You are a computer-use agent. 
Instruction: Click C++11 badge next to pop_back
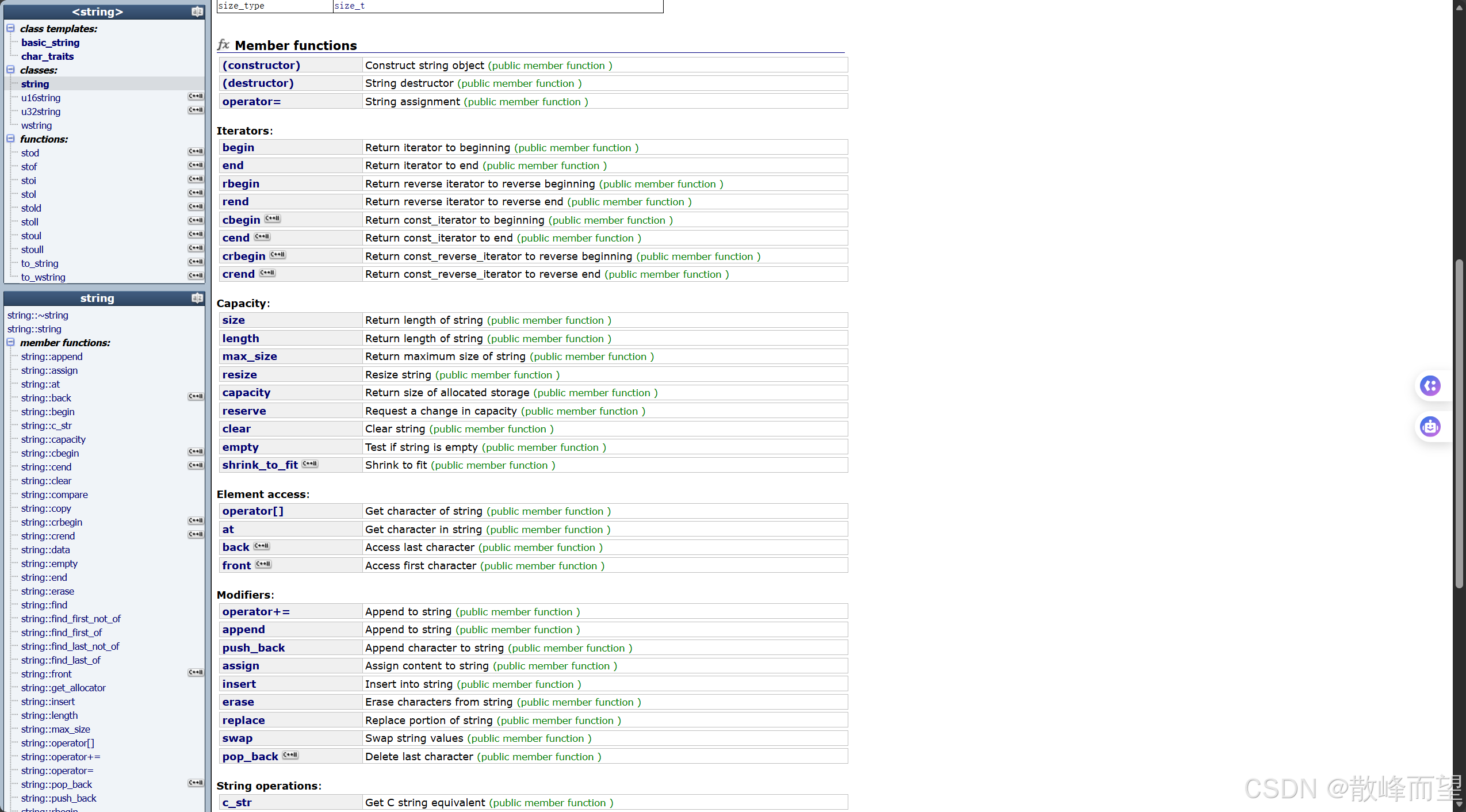[290, 755]
